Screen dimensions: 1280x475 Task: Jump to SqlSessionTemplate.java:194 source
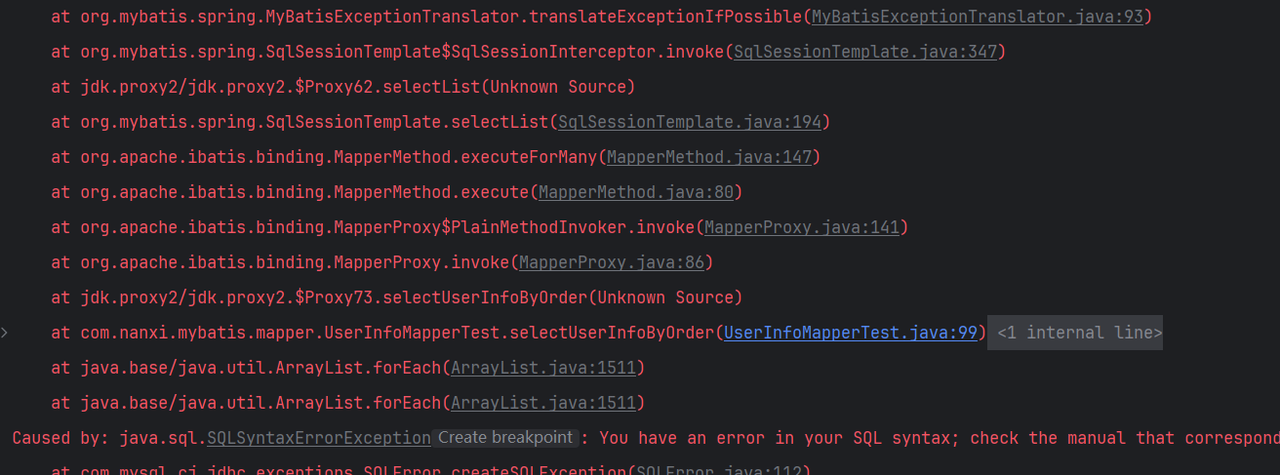[x=689, y=122]
